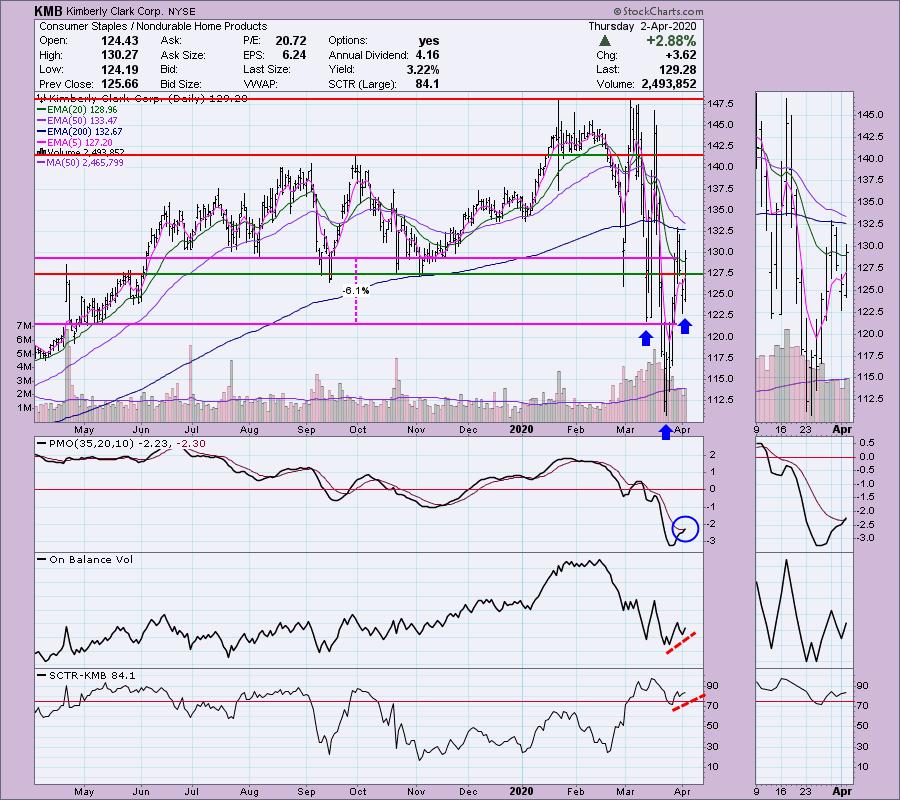Click the 'SCTR-KMB 84.1' panel label

point(92,675)
